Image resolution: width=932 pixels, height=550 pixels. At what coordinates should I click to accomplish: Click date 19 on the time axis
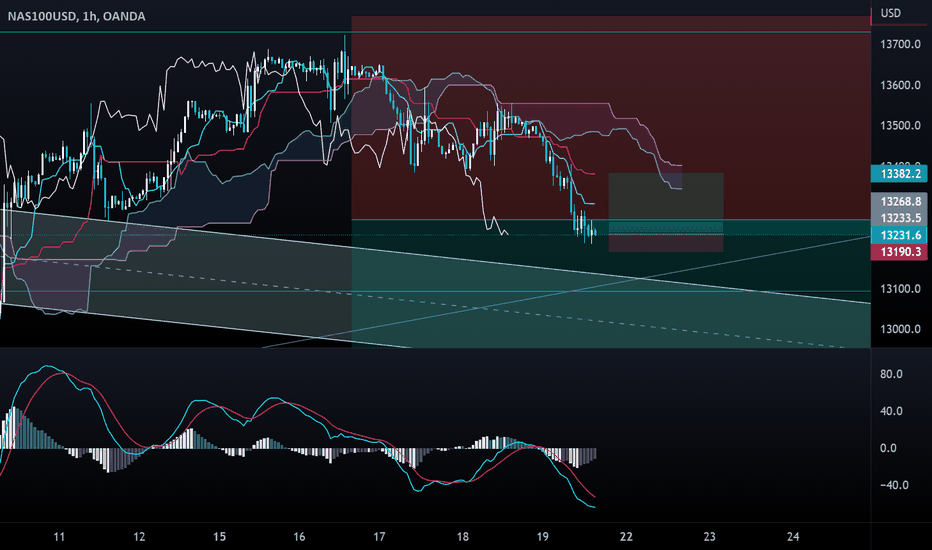543,537
